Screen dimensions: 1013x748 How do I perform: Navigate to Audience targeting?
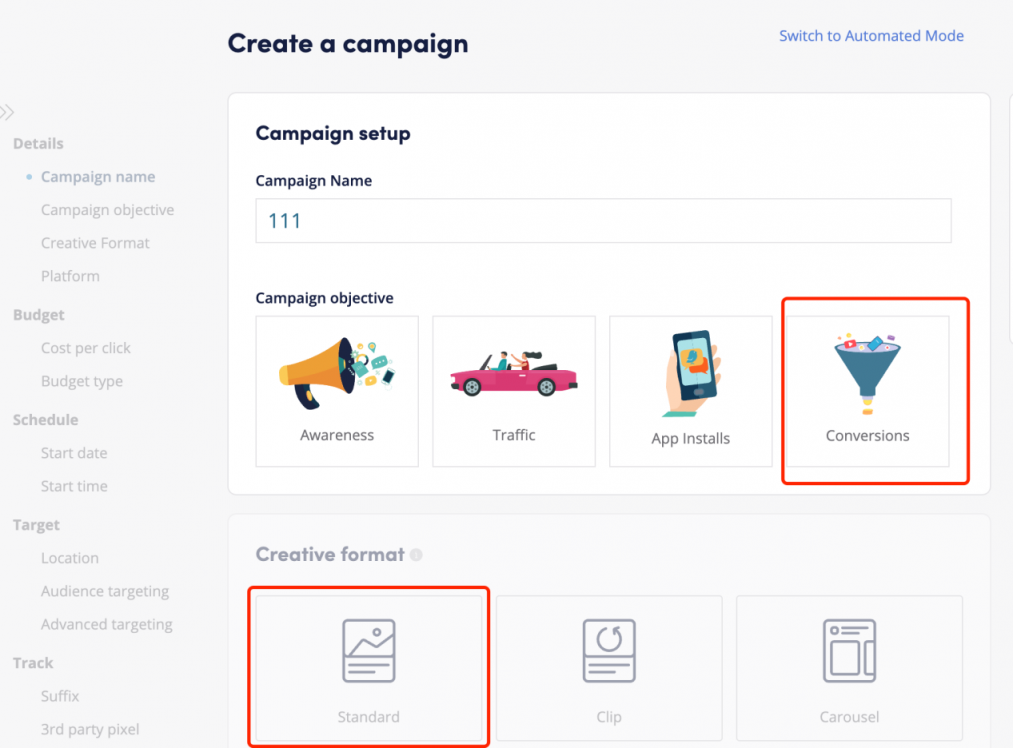105,591
